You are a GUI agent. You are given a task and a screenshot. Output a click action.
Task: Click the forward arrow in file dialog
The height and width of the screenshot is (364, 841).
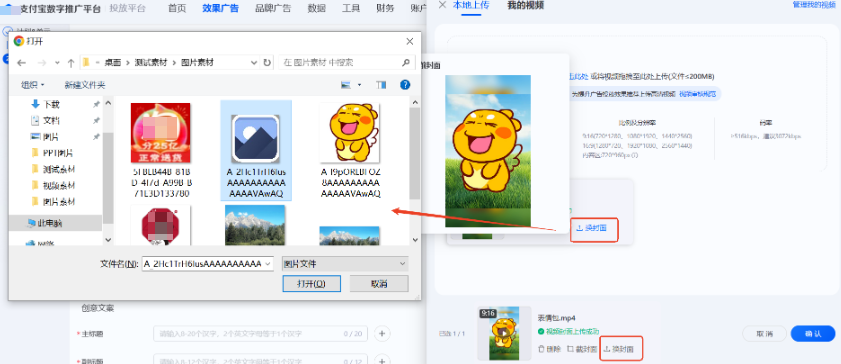click(x=41, y=63)
